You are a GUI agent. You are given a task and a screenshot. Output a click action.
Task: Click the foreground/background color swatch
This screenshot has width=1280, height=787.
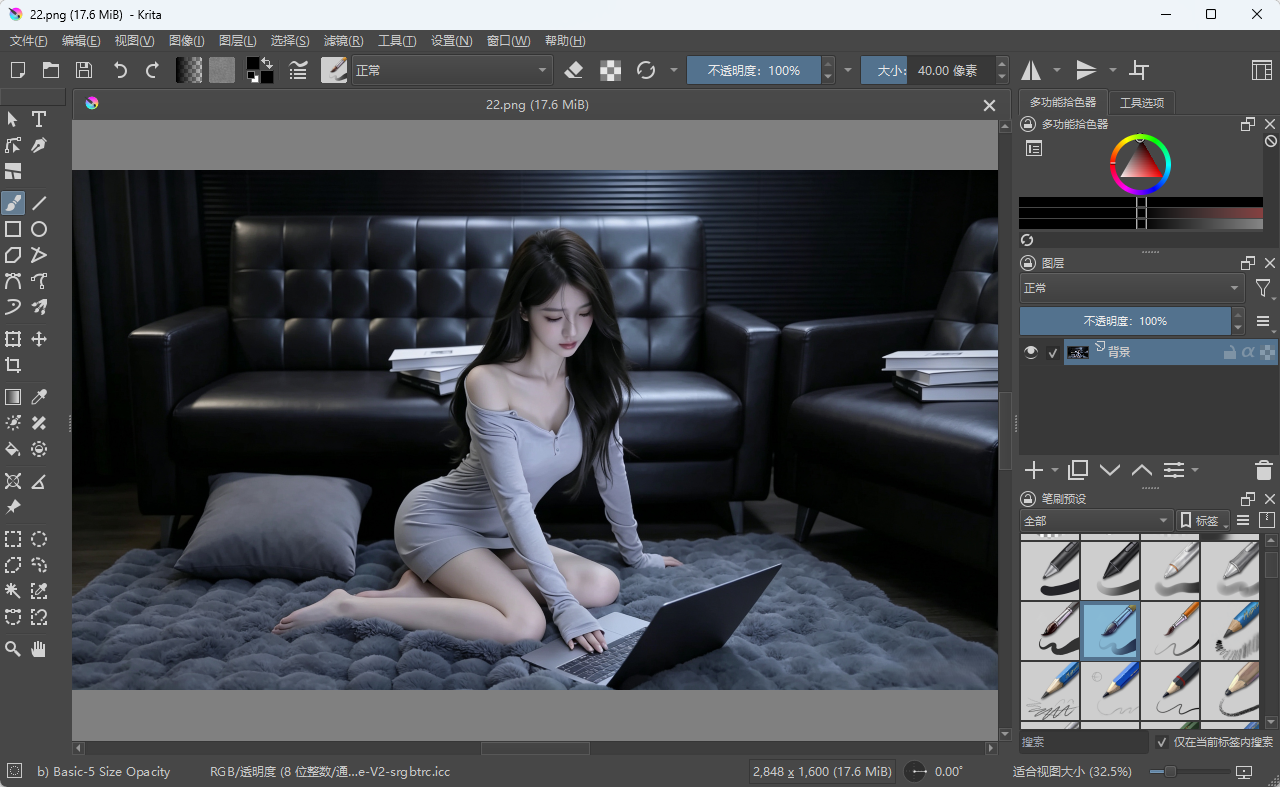(x=260, y=70)
